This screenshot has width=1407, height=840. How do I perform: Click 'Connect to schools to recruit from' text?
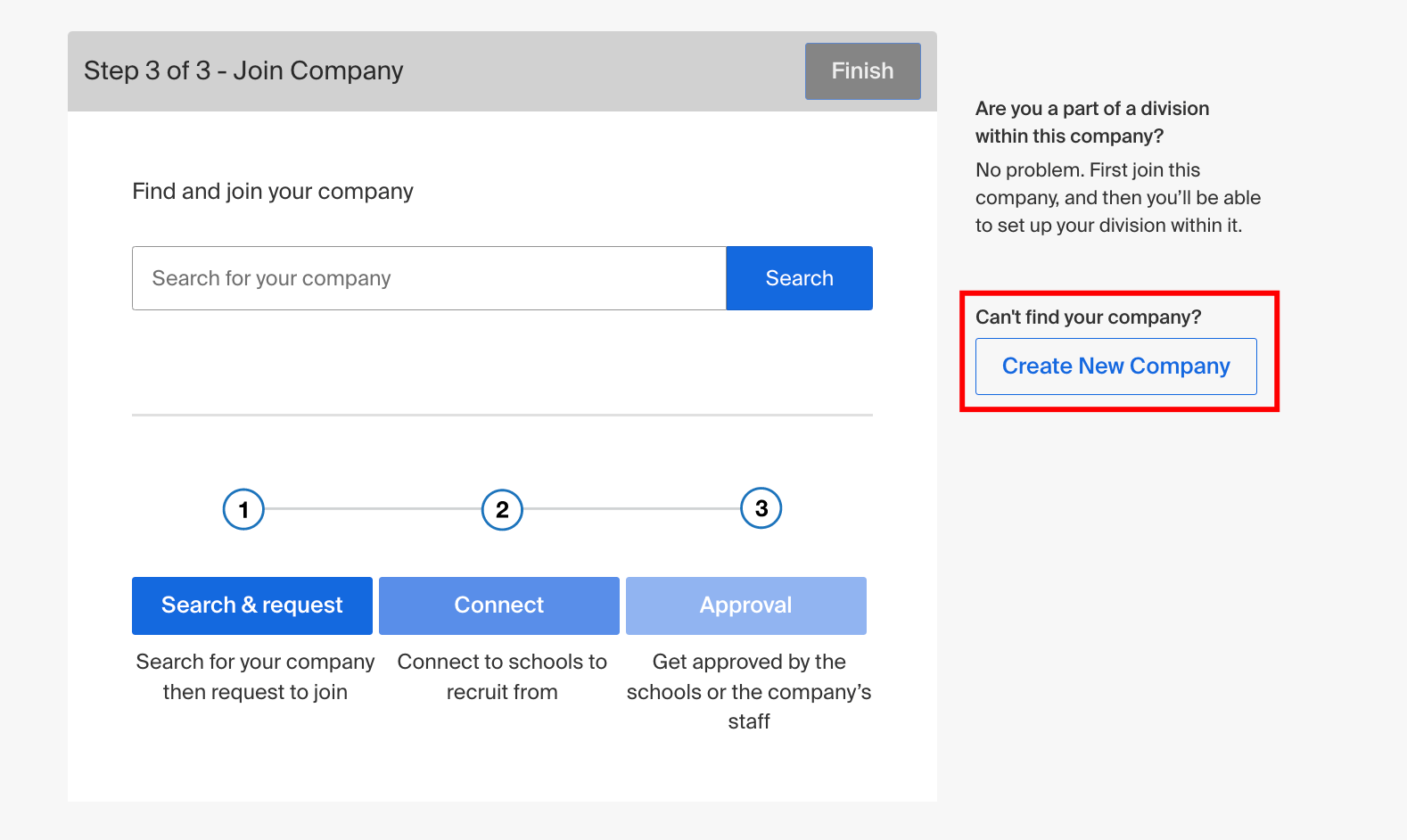502,677
